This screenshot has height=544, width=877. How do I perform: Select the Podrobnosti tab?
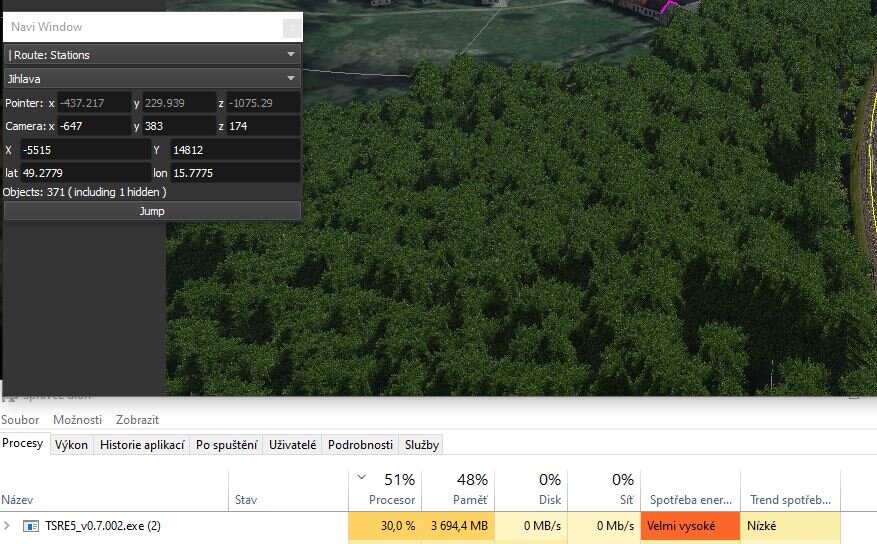[359, 445]
